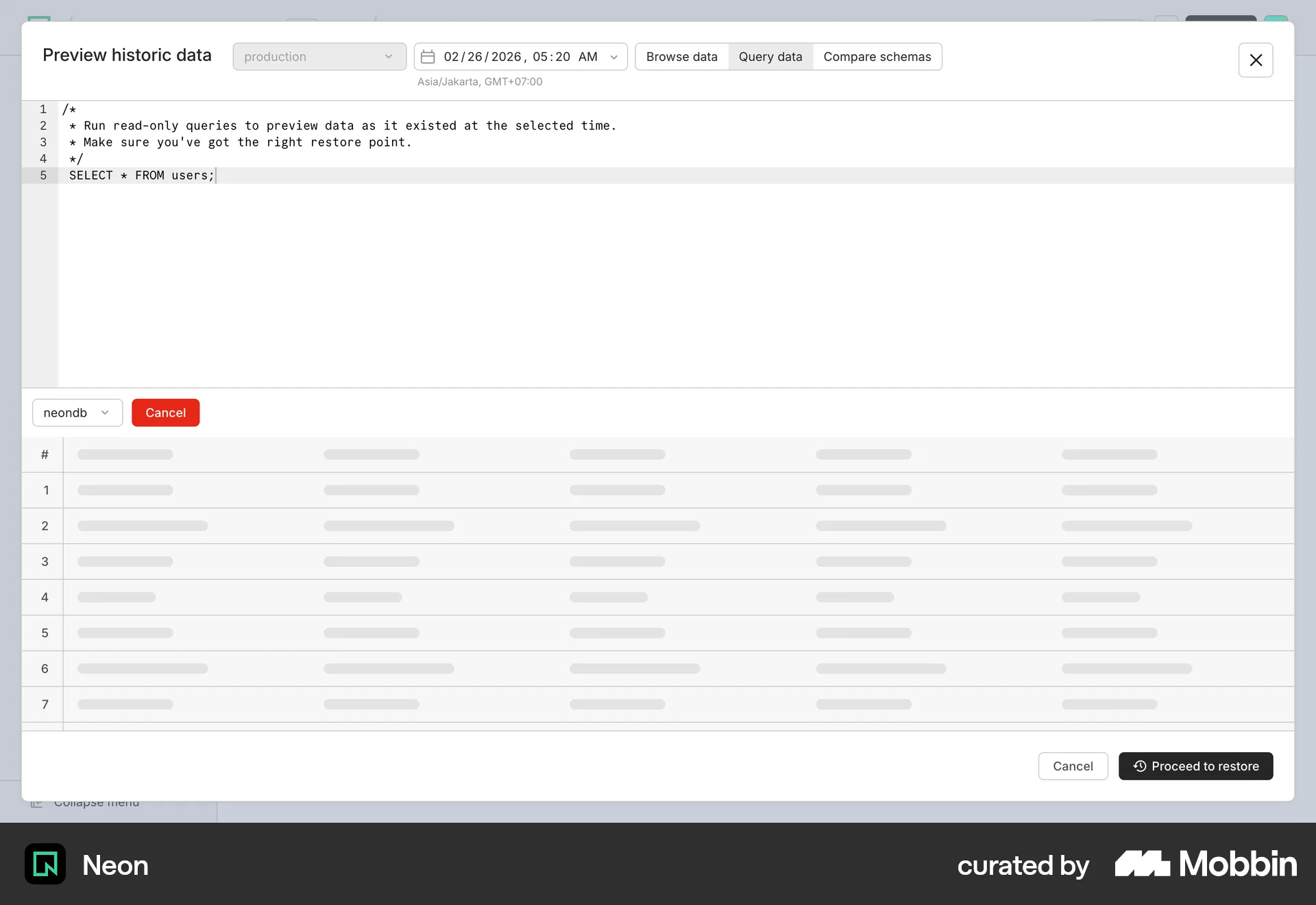Image resolution: width=1316 pixels, height=905 pixels.
Task: Open the neondb database dropdown
Action: click(x=77, y=413)
